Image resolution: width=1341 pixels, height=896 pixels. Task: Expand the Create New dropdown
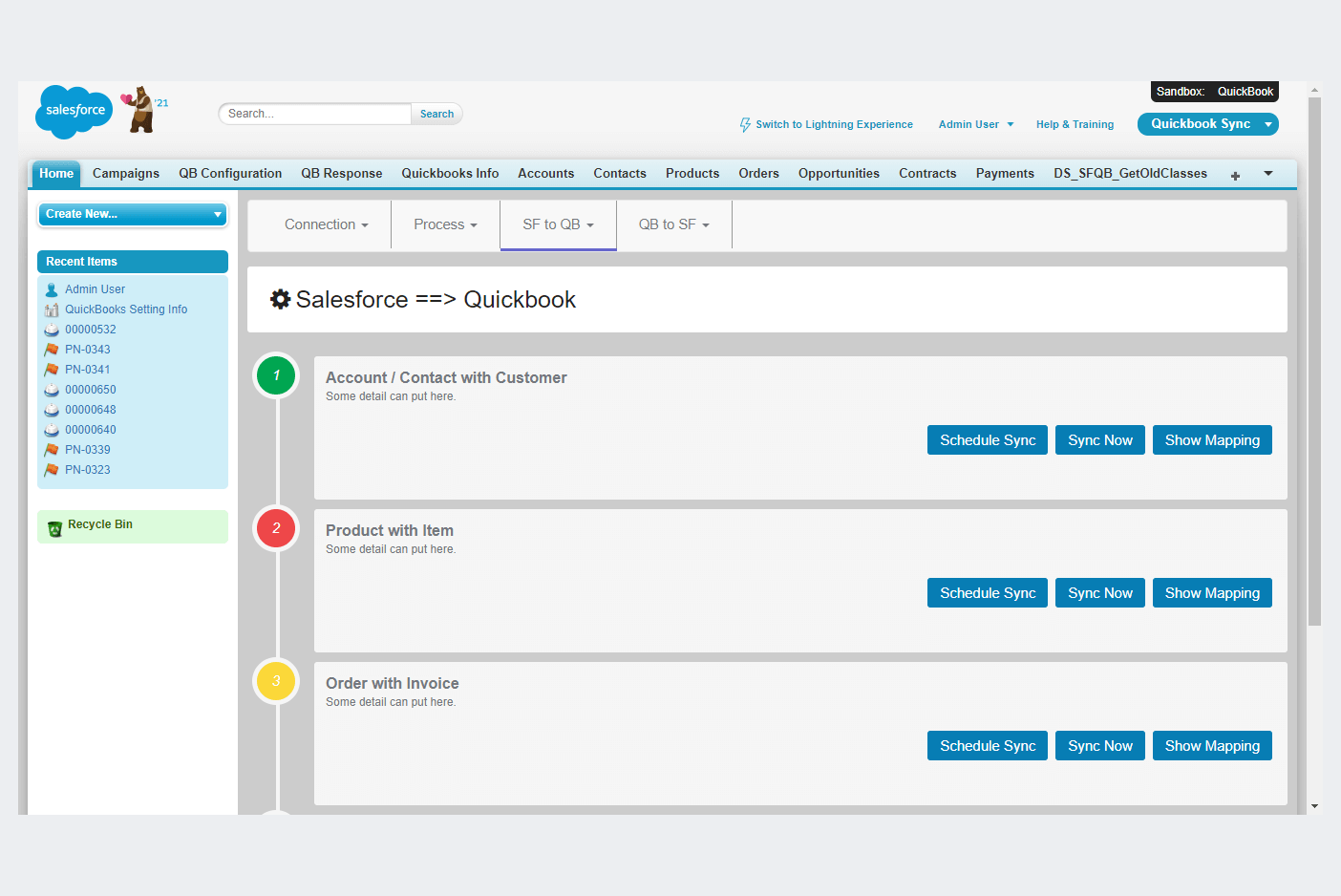[133, 214]
